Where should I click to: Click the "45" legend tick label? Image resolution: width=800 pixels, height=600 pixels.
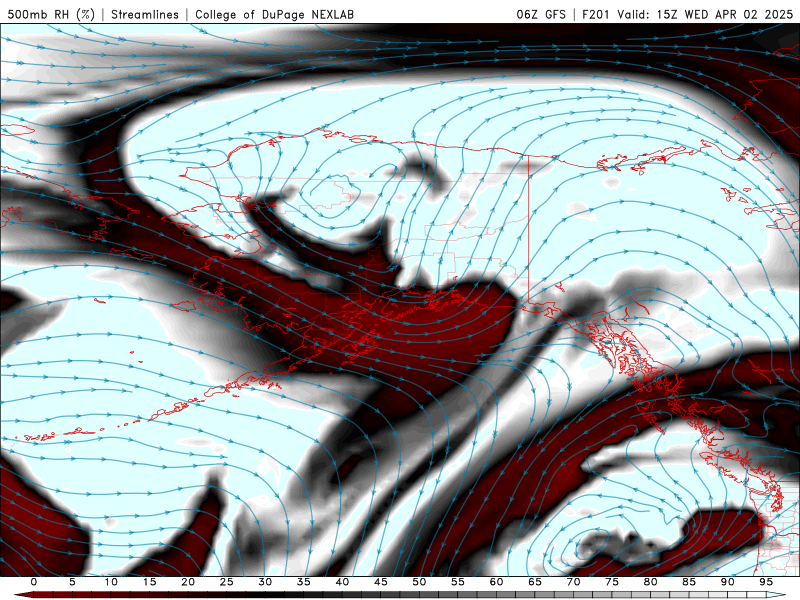coord(381,582)
